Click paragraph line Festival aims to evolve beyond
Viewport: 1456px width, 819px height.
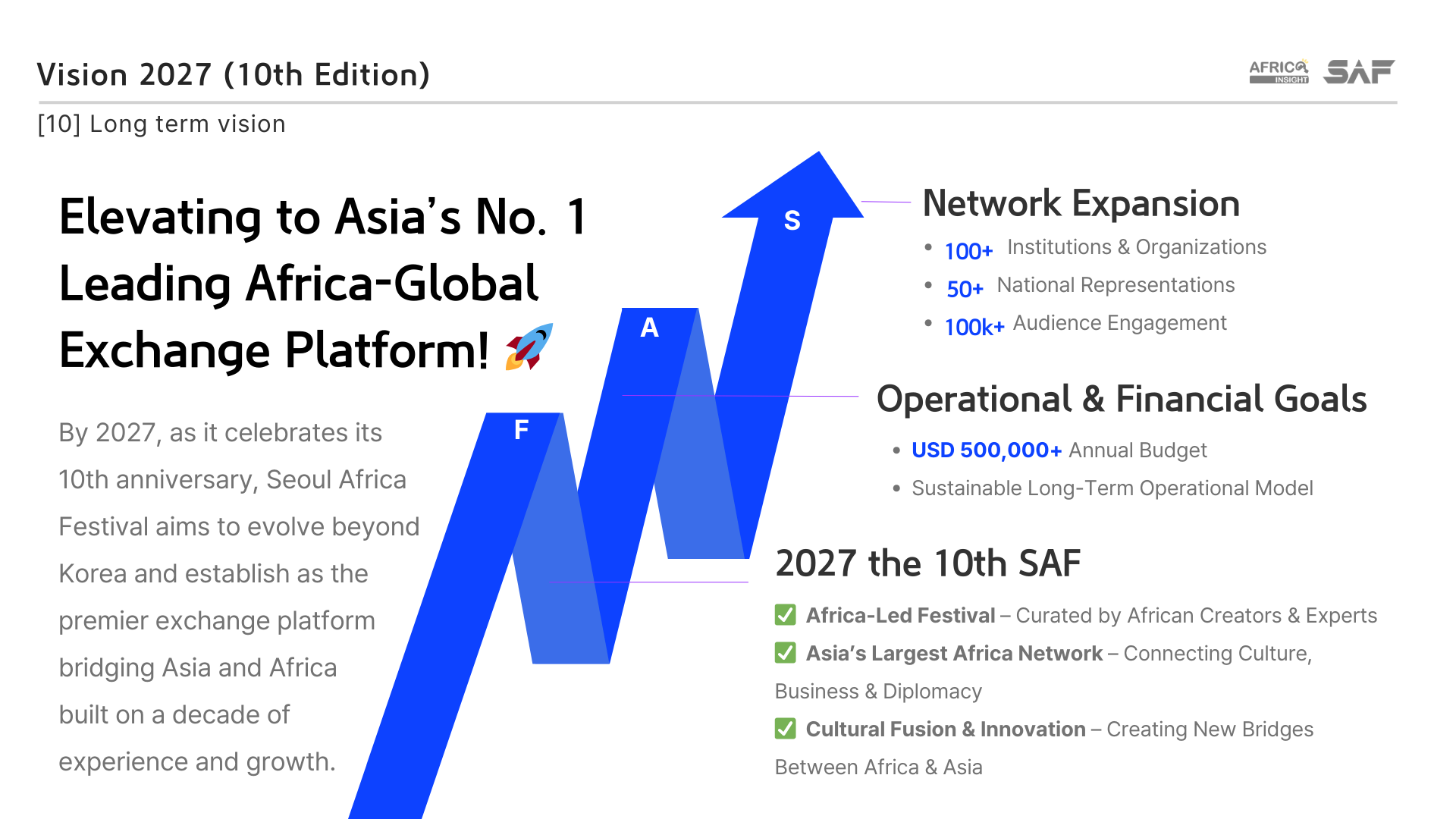coord(240,527)
